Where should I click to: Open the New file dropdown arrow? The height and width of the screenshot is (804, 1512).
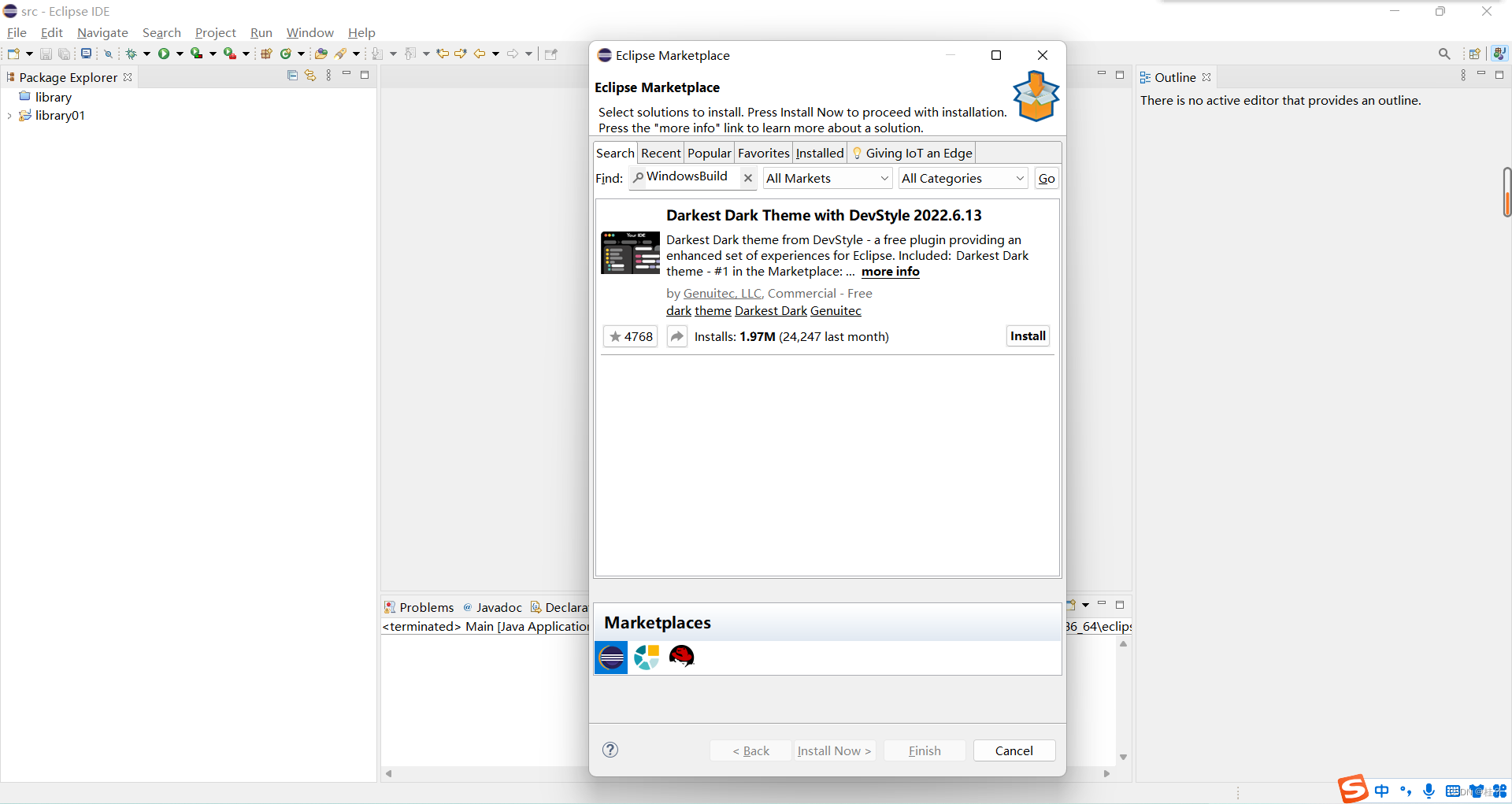30,54
